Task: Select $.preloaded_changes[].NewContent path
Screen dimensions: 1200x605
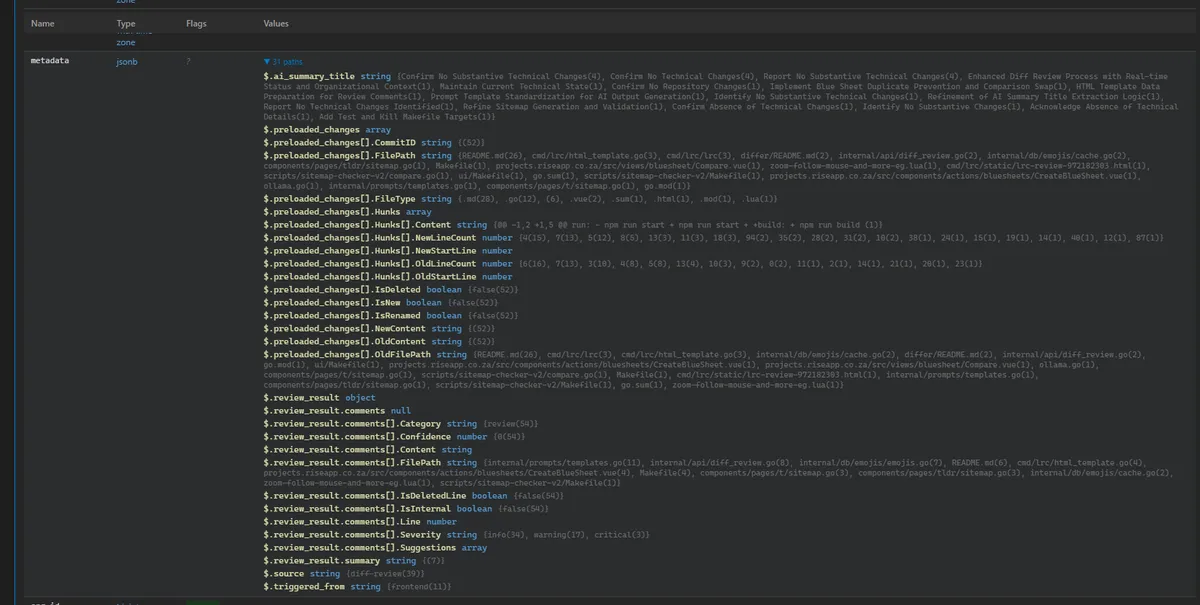Action: point(345,329)
